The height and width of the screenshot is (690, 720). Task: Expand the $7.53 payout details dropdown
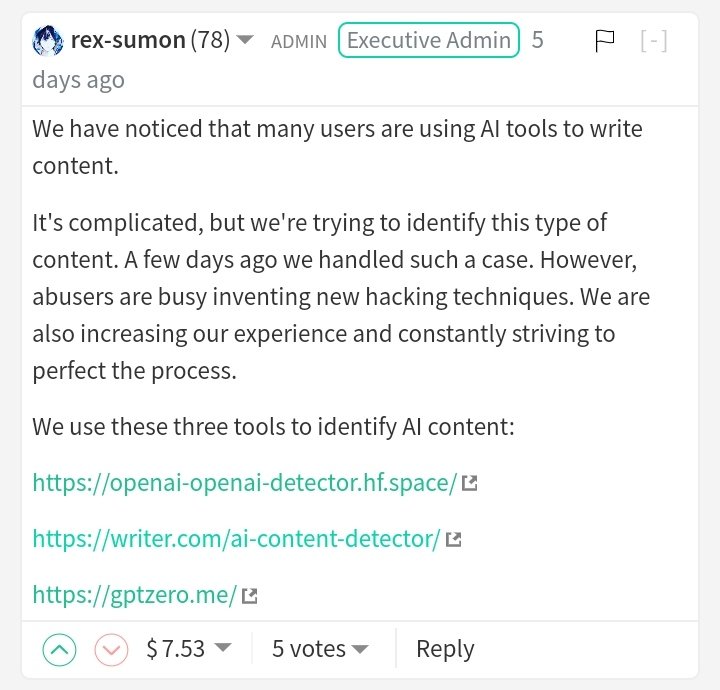click(x=223, y=649)
